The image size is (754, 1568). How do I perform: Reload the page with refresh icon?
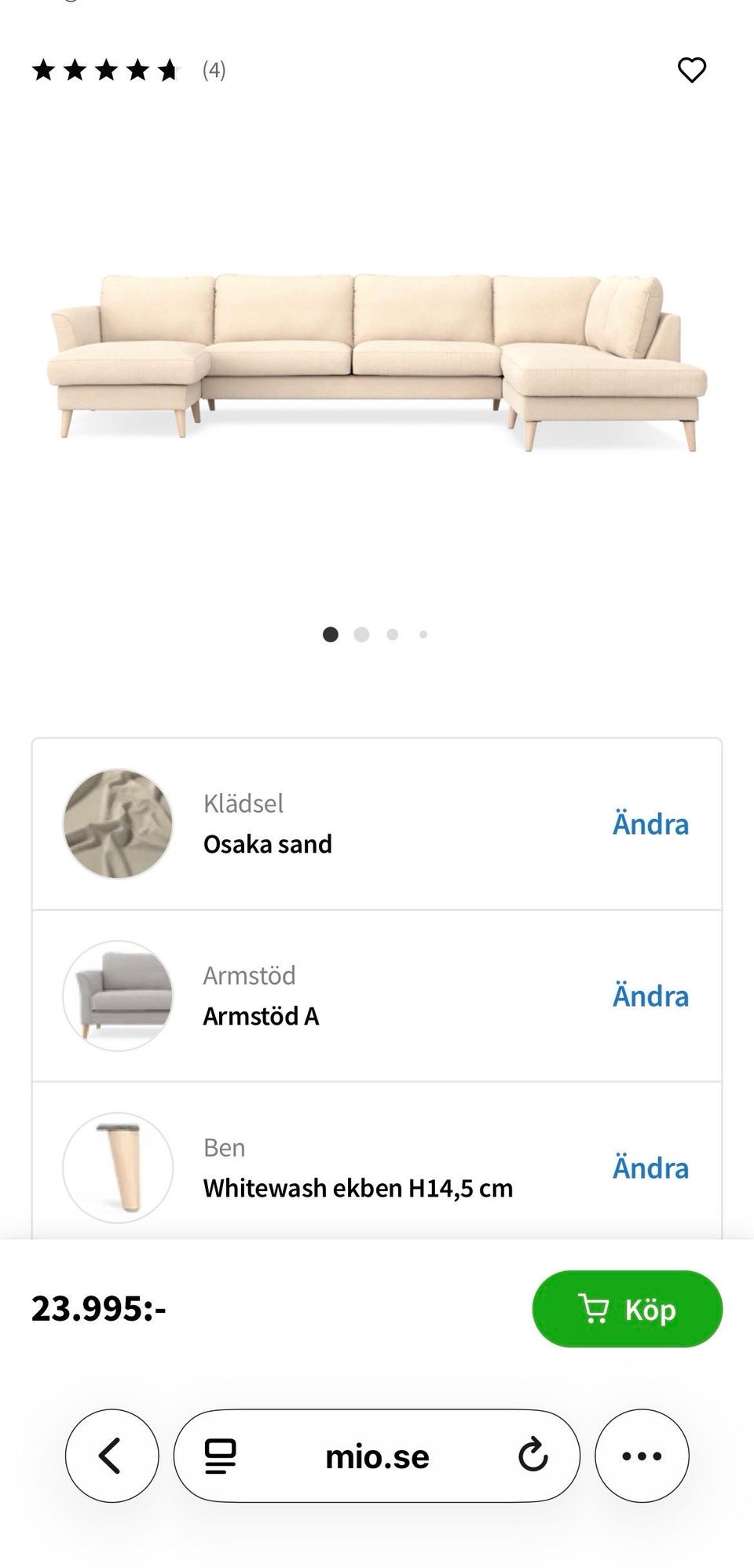click(533, 1456)
